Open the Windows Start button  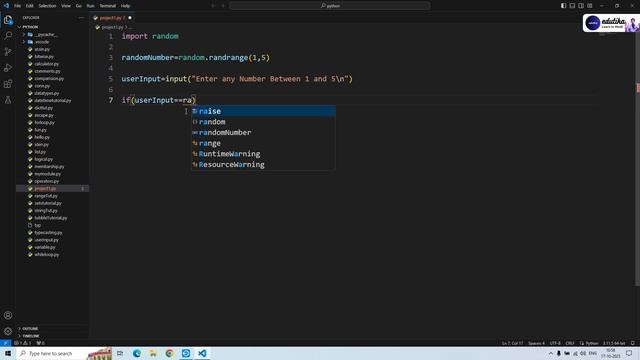click(8, 353)
